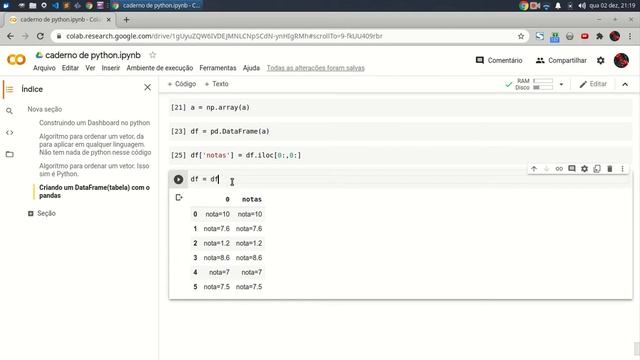Close the Índice panel
The width and height of the screenshot is (640, 360).
[147, 87]
